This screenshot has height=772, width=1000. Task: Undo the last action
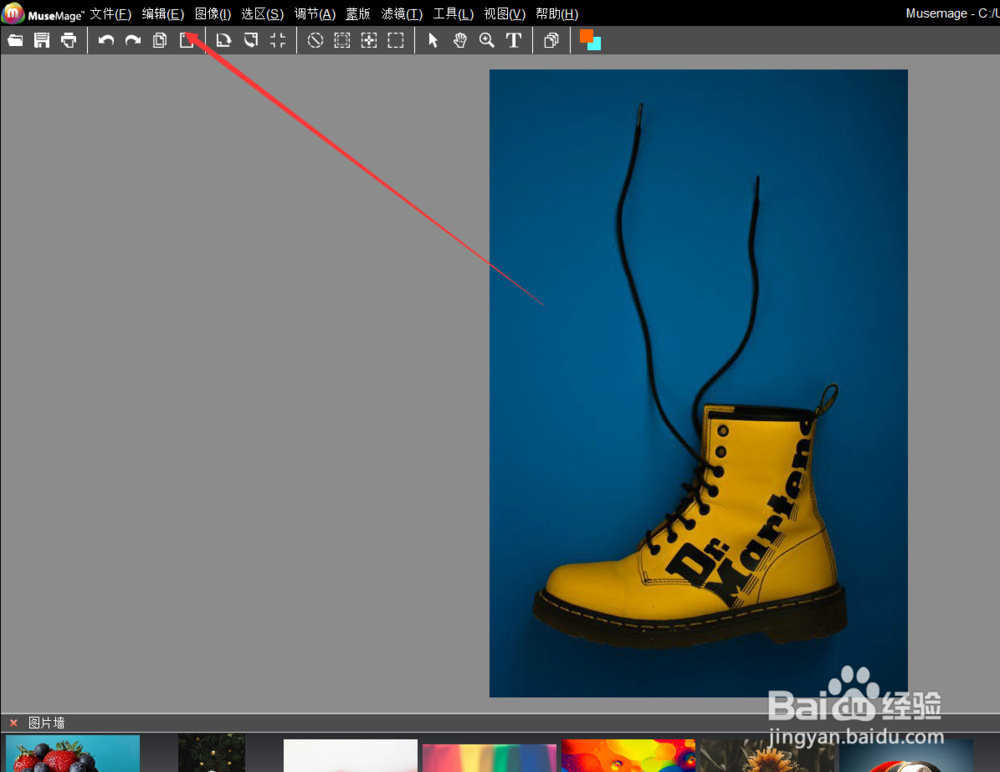click(x=106, y=41)
